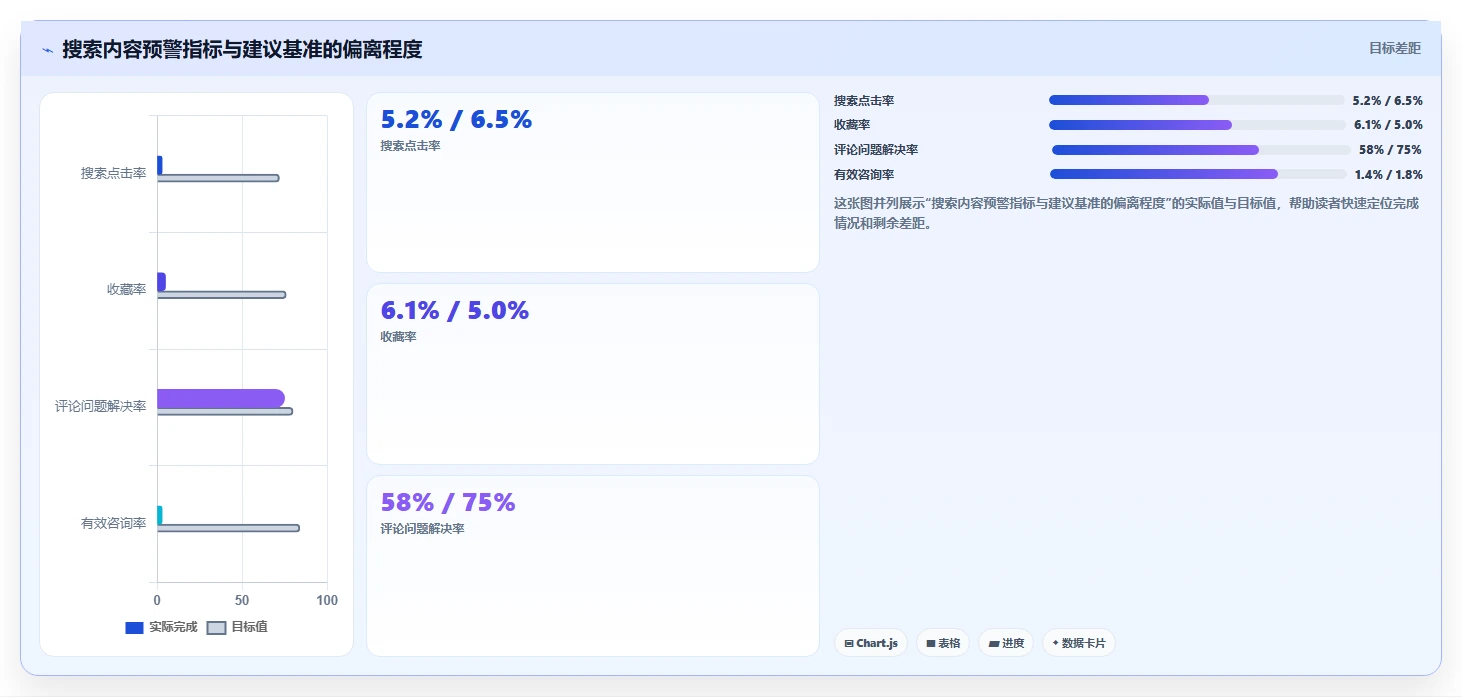The height and width of the screenshot is (697, 1462).
Task: Click the 有效咨询率 progress bar
Action: tap(1198, 174)
